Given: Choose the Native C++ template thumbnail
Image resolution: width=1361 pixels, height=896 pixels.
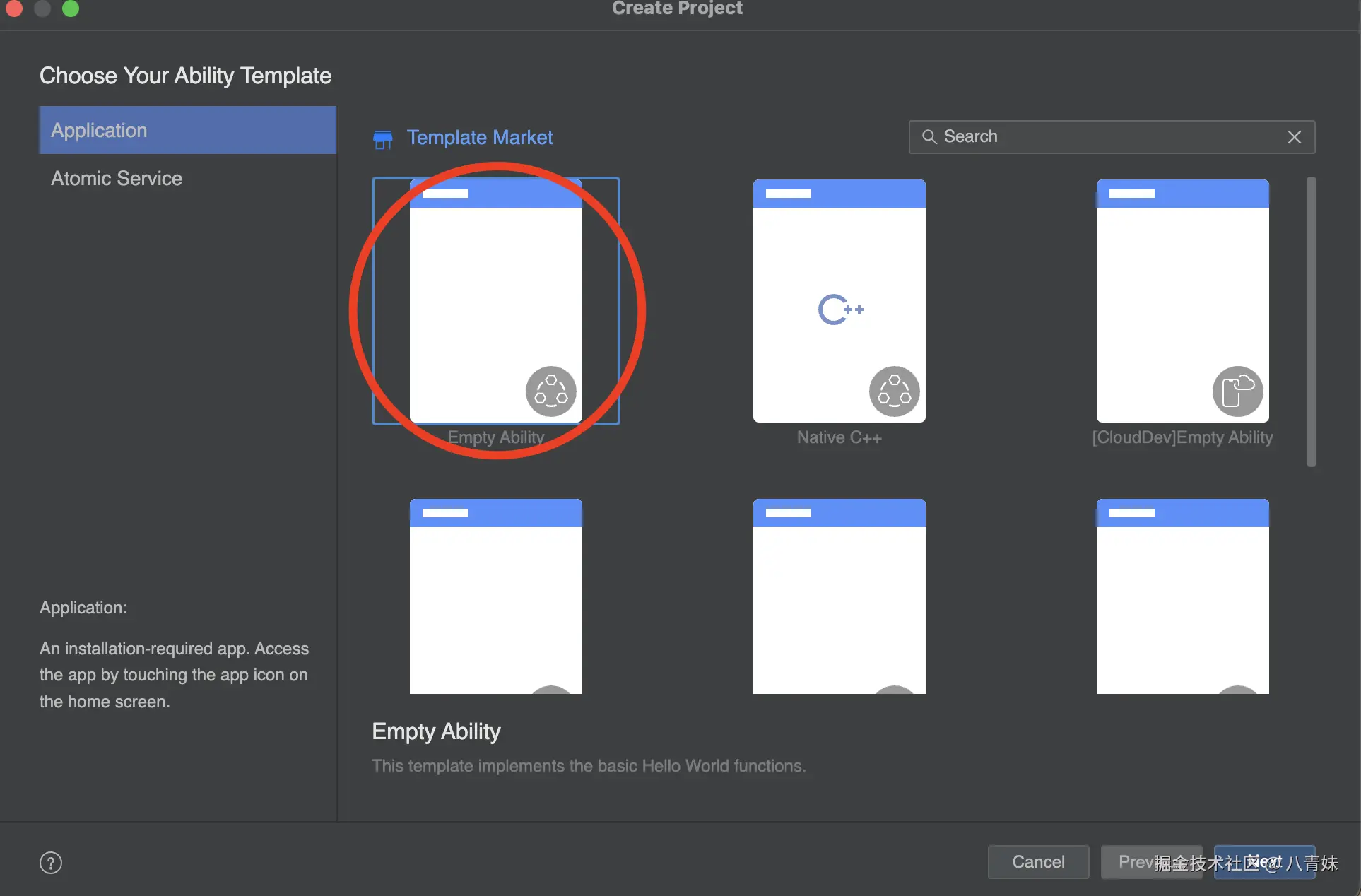Looking at the screenshot, I should [839, 300].
